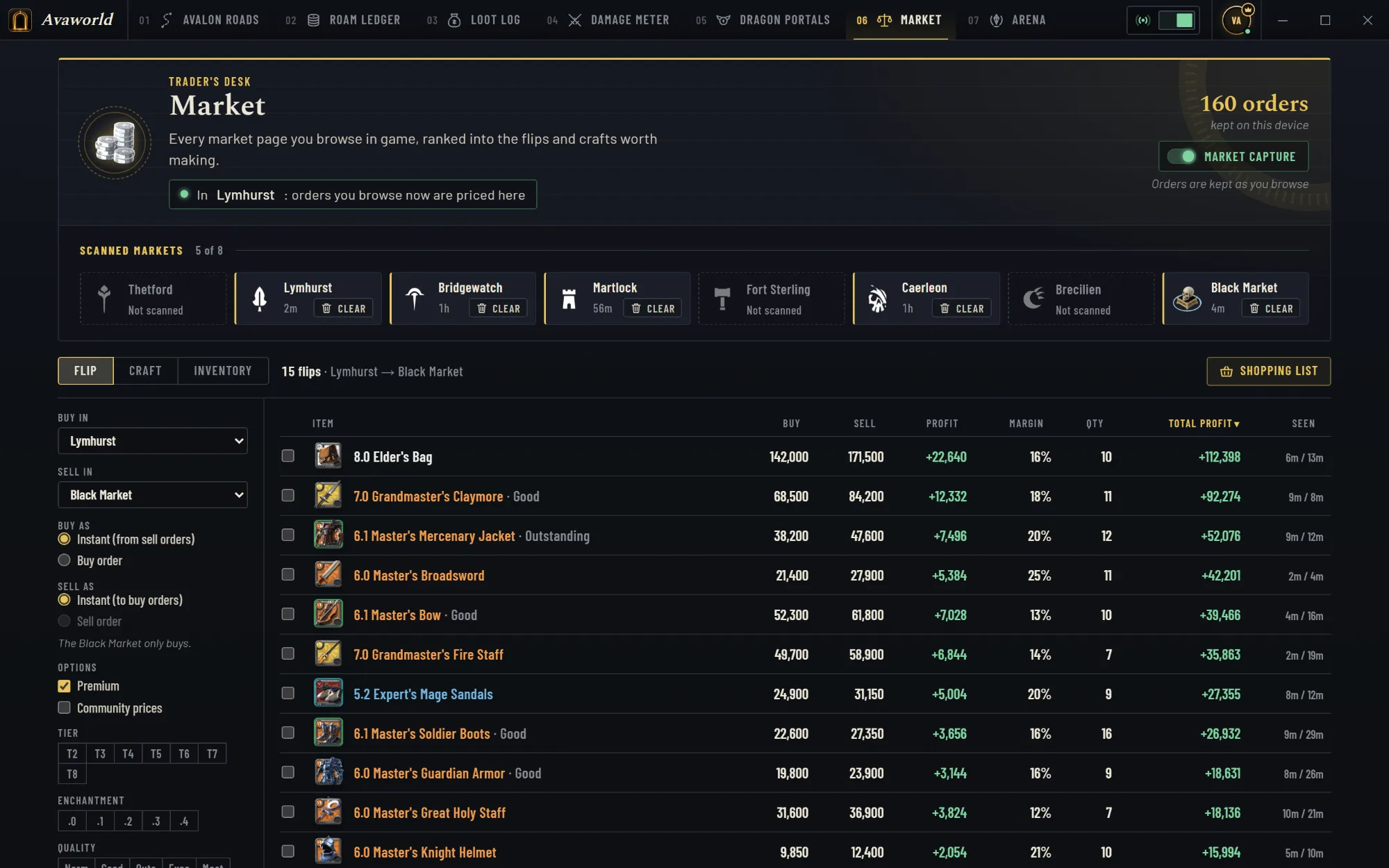This screenshot has width=1389, height=868.
Task: Sort by the Margin column header
Action: tap(1026, 424)
